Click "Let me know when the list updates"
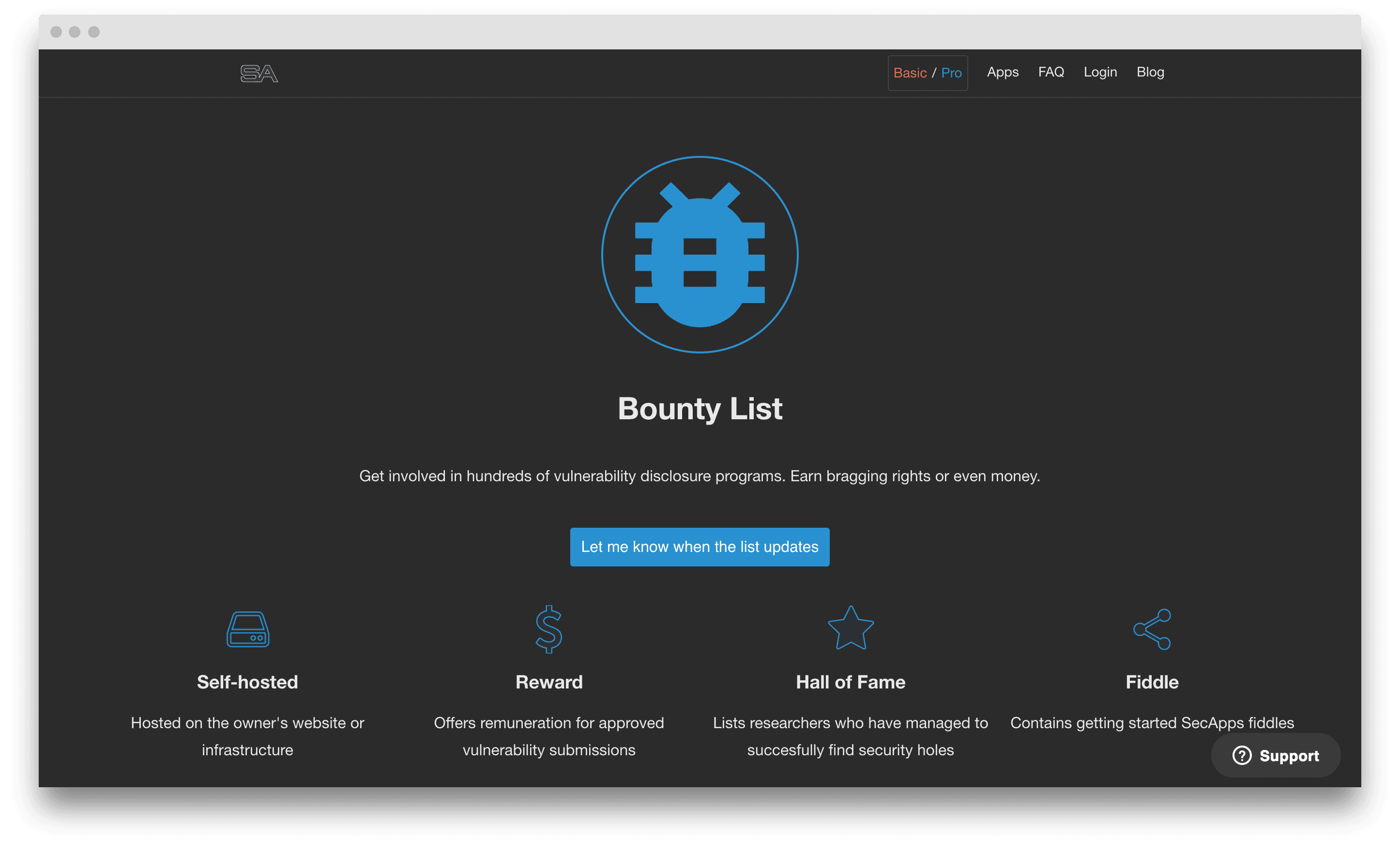 [700, 547]
